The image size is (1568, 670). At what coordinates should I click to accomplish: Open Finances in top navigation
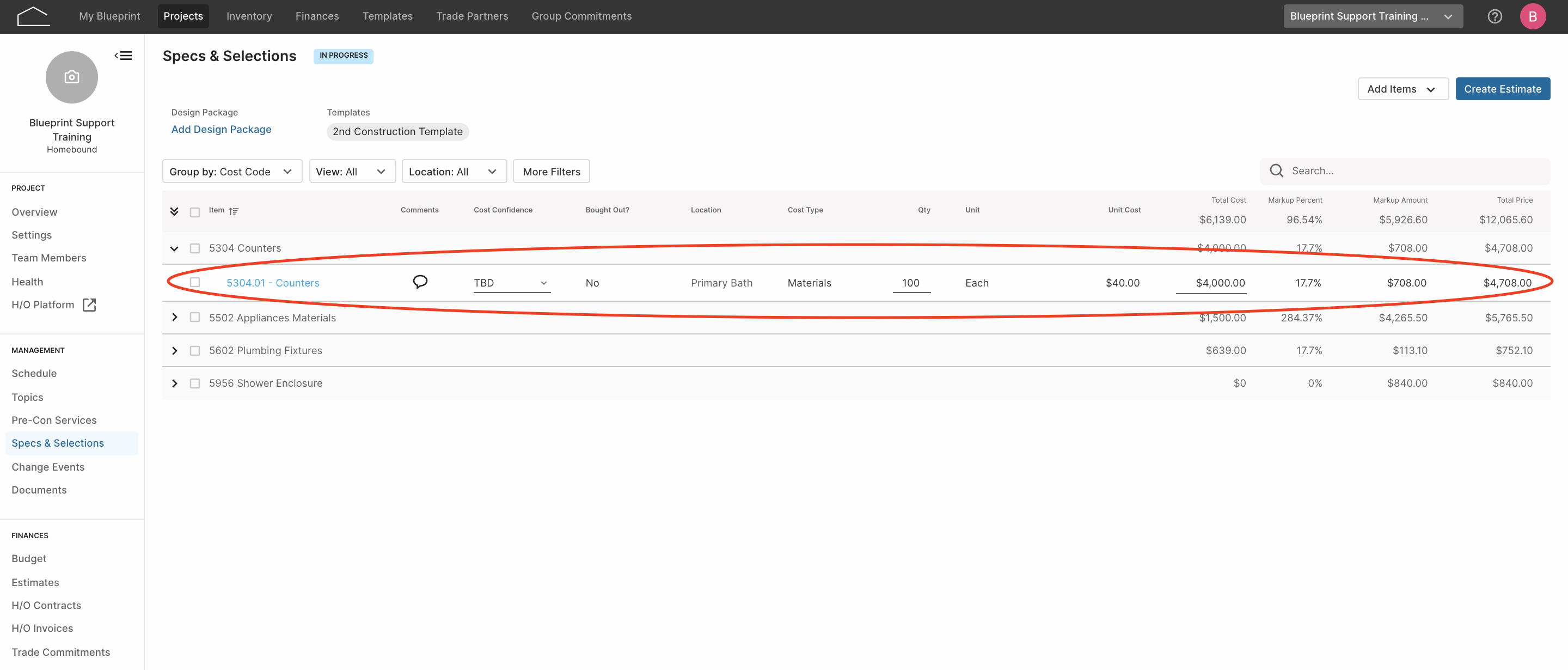317,16
